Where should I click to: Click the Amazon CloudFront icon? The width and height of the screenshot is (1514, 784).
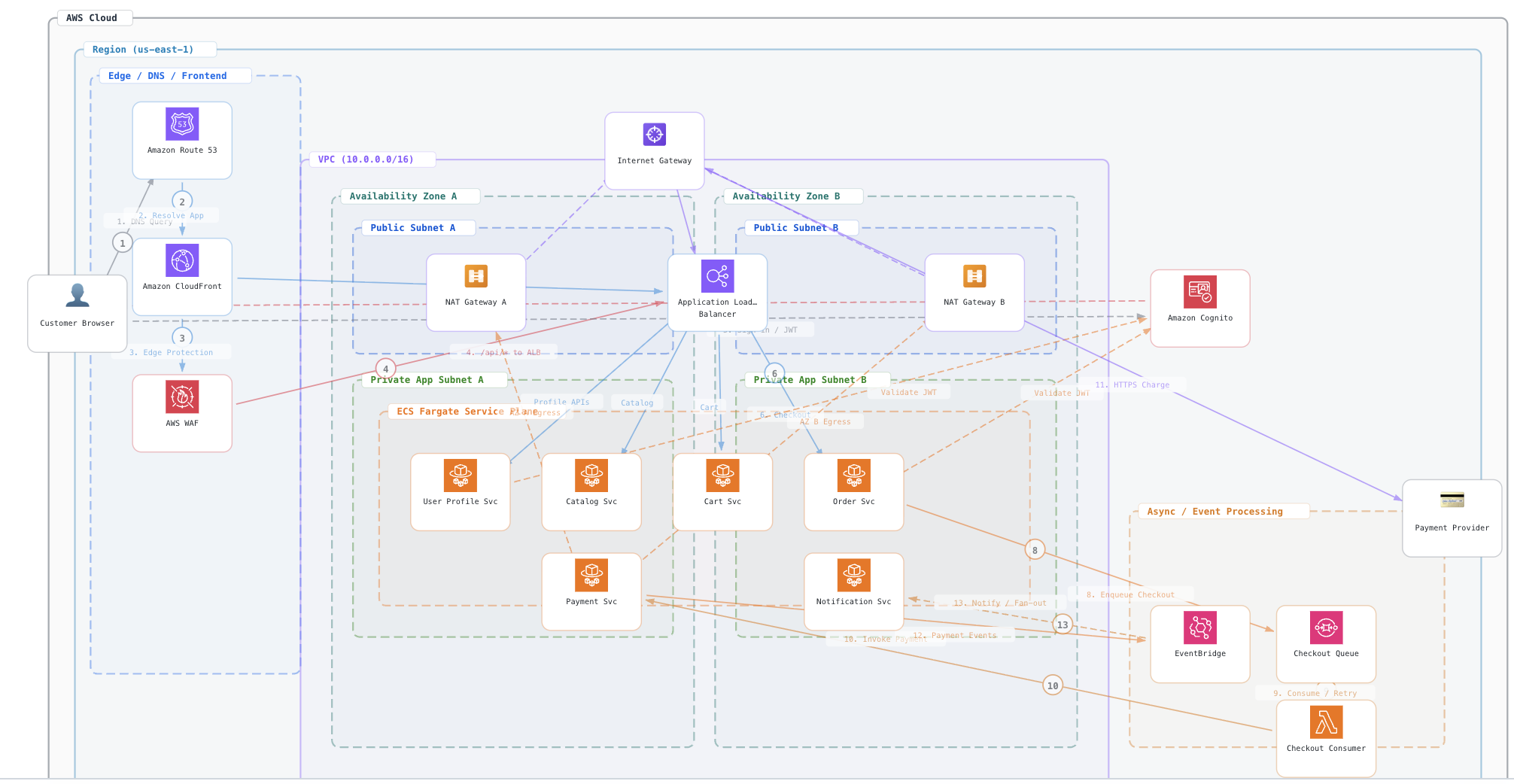(182, 260)
